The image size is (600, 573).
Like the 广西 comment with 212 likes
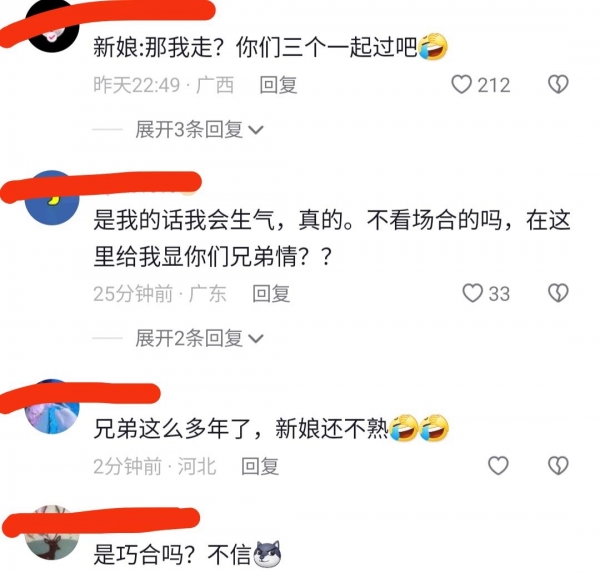point(461,84)
